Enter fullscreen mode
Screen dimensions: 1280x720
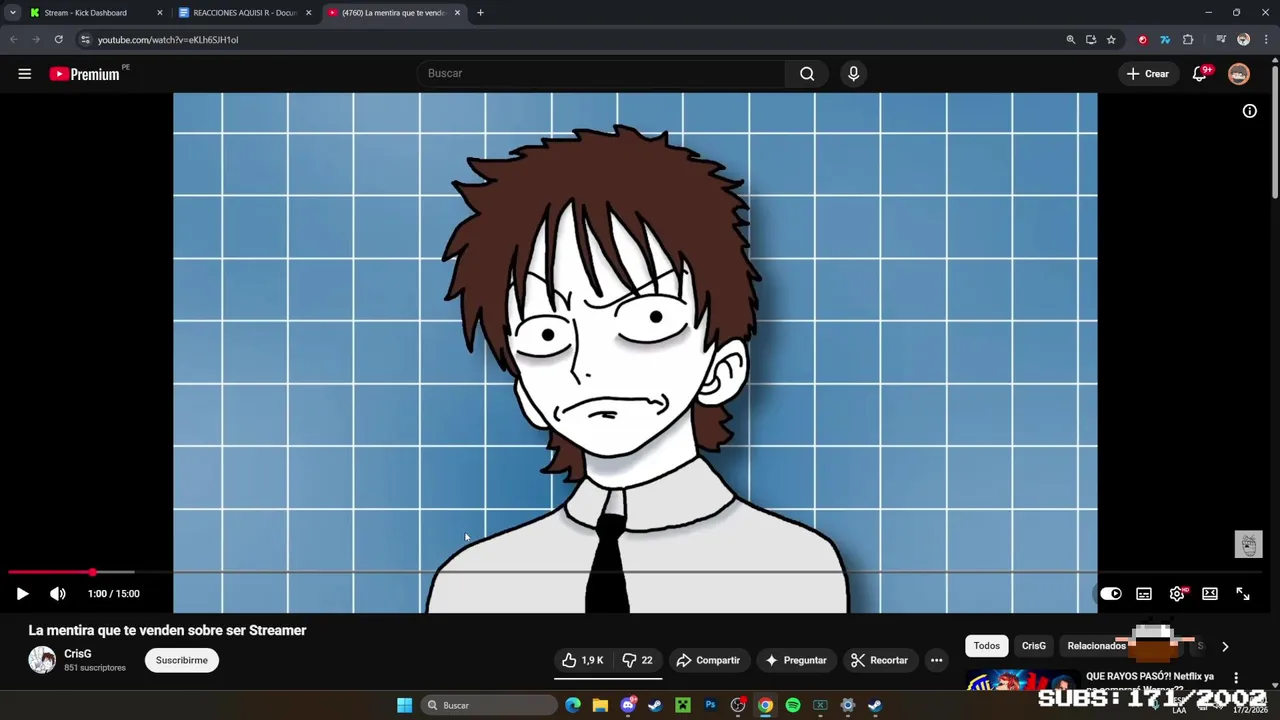pos(1243,593)
